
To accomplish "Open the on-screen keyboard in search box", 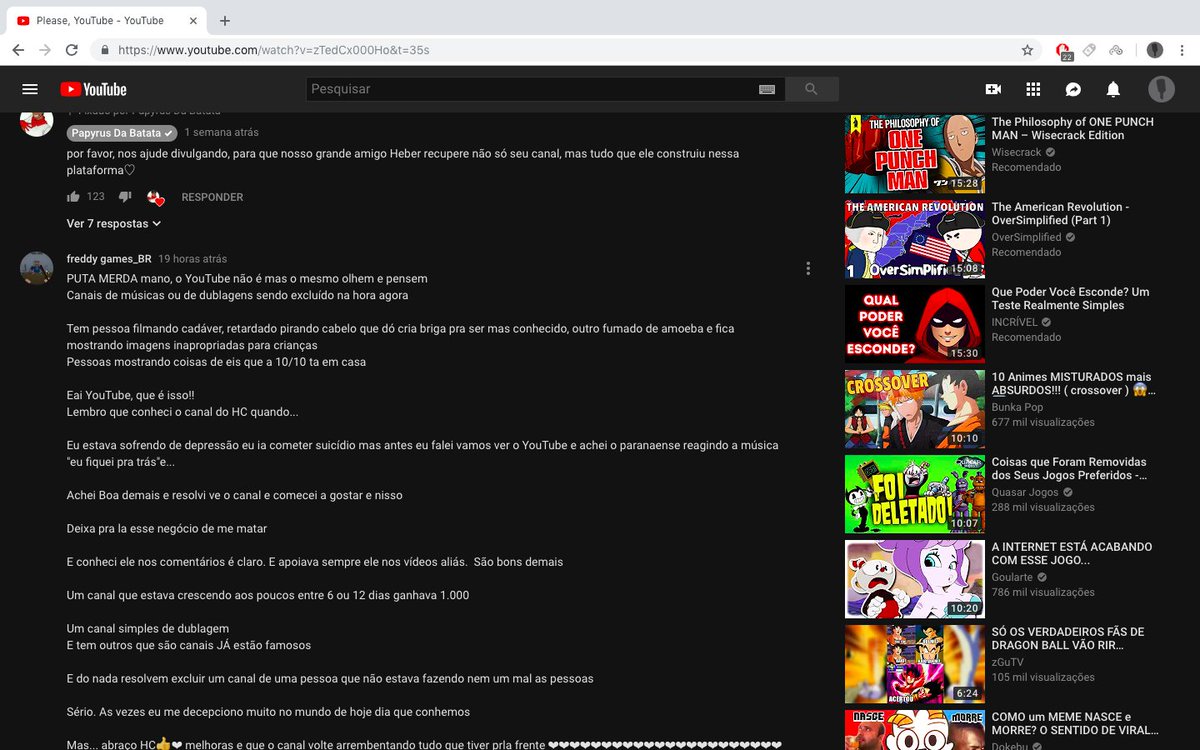I will 767,89.
